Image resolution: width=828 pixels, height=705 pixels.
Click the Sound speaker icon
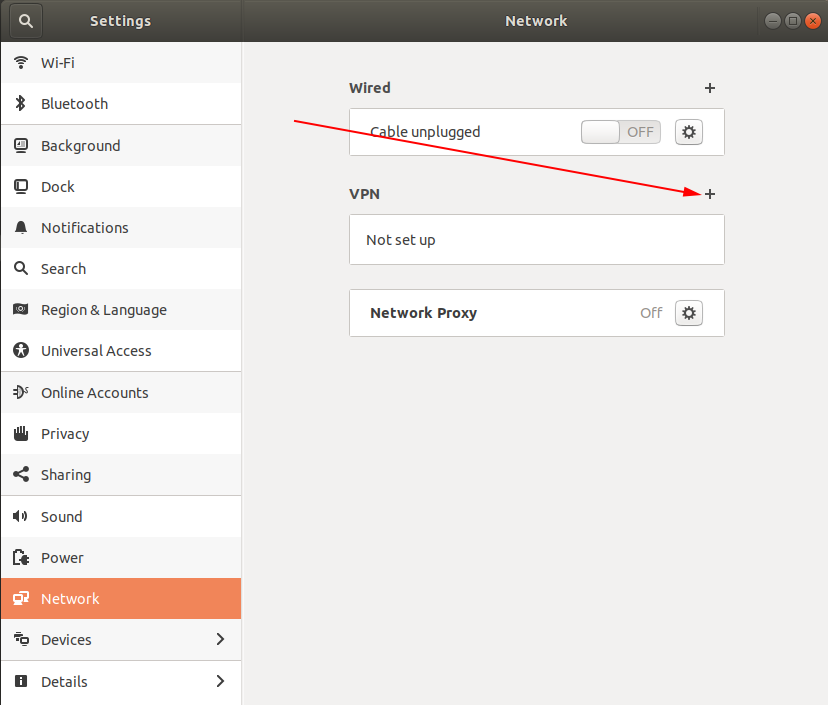pos(20,517)
